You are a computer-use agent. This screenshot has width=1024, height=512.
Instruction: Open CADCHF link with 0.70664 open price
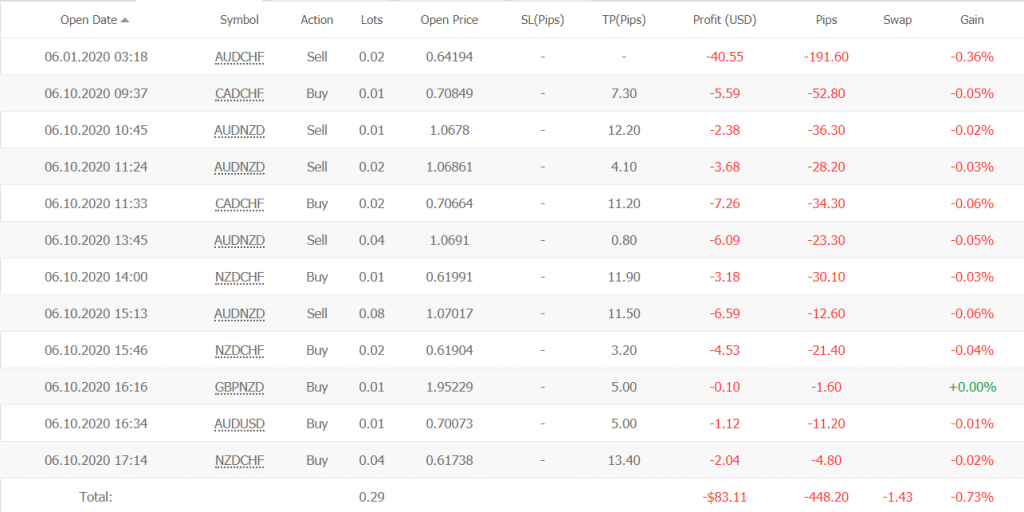click(239, 204)
